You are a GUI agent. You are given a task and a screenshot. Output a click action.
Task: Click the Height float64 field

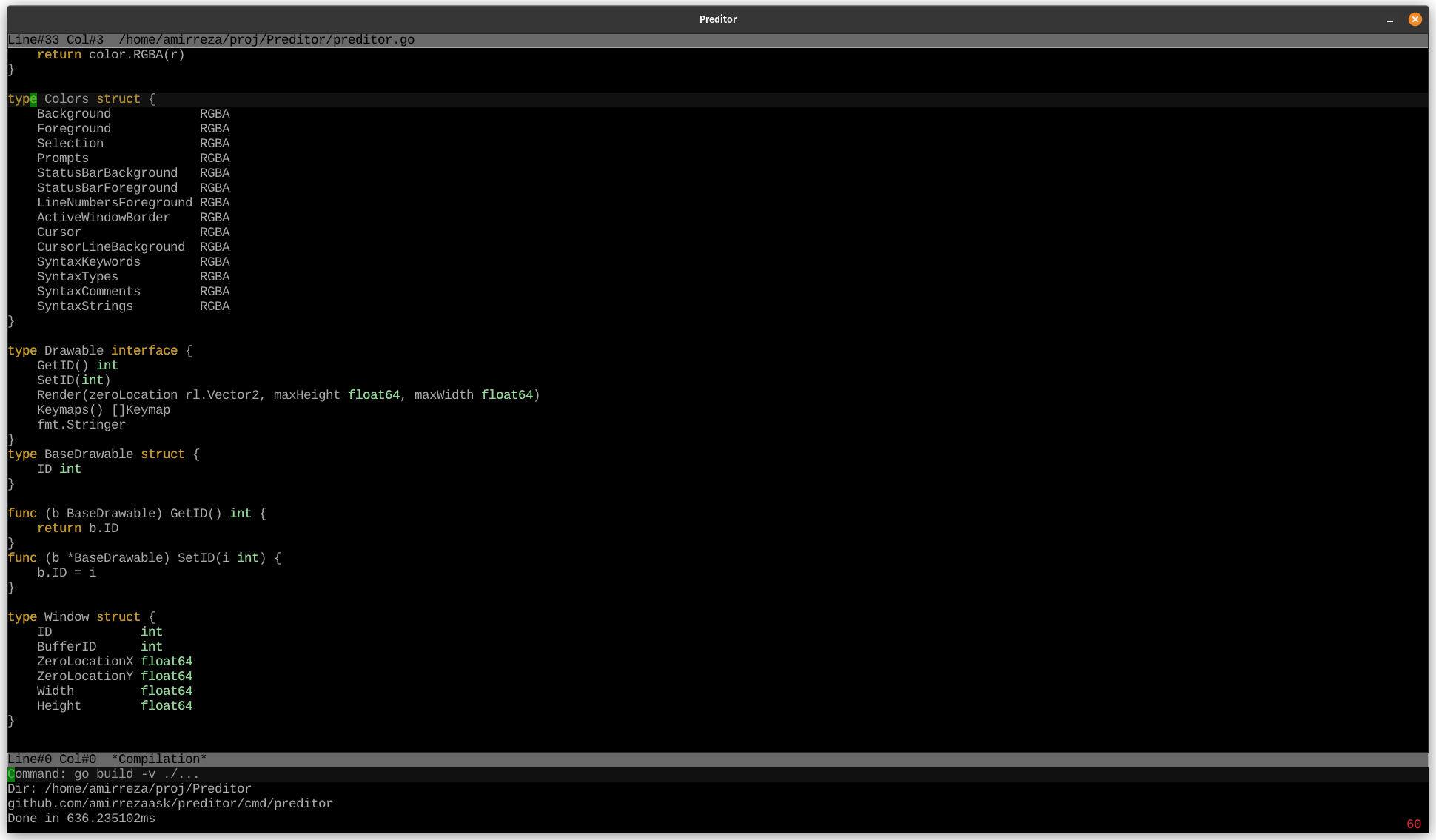pos(59,706)
